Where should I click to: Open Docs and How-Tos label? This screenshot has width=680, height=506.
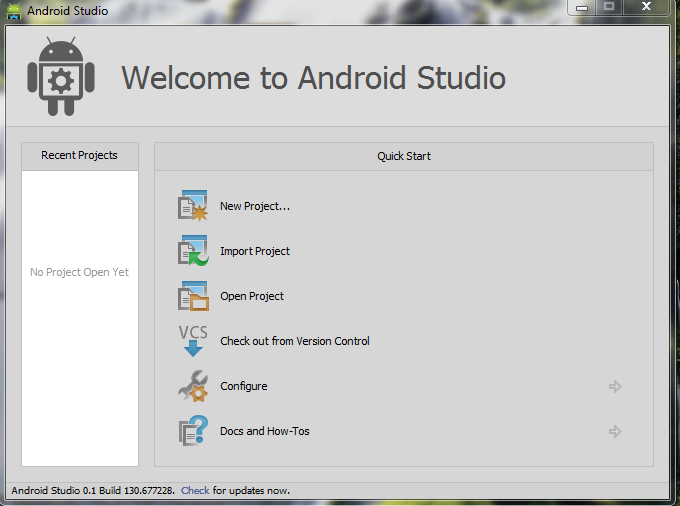(x=265, y=431)
